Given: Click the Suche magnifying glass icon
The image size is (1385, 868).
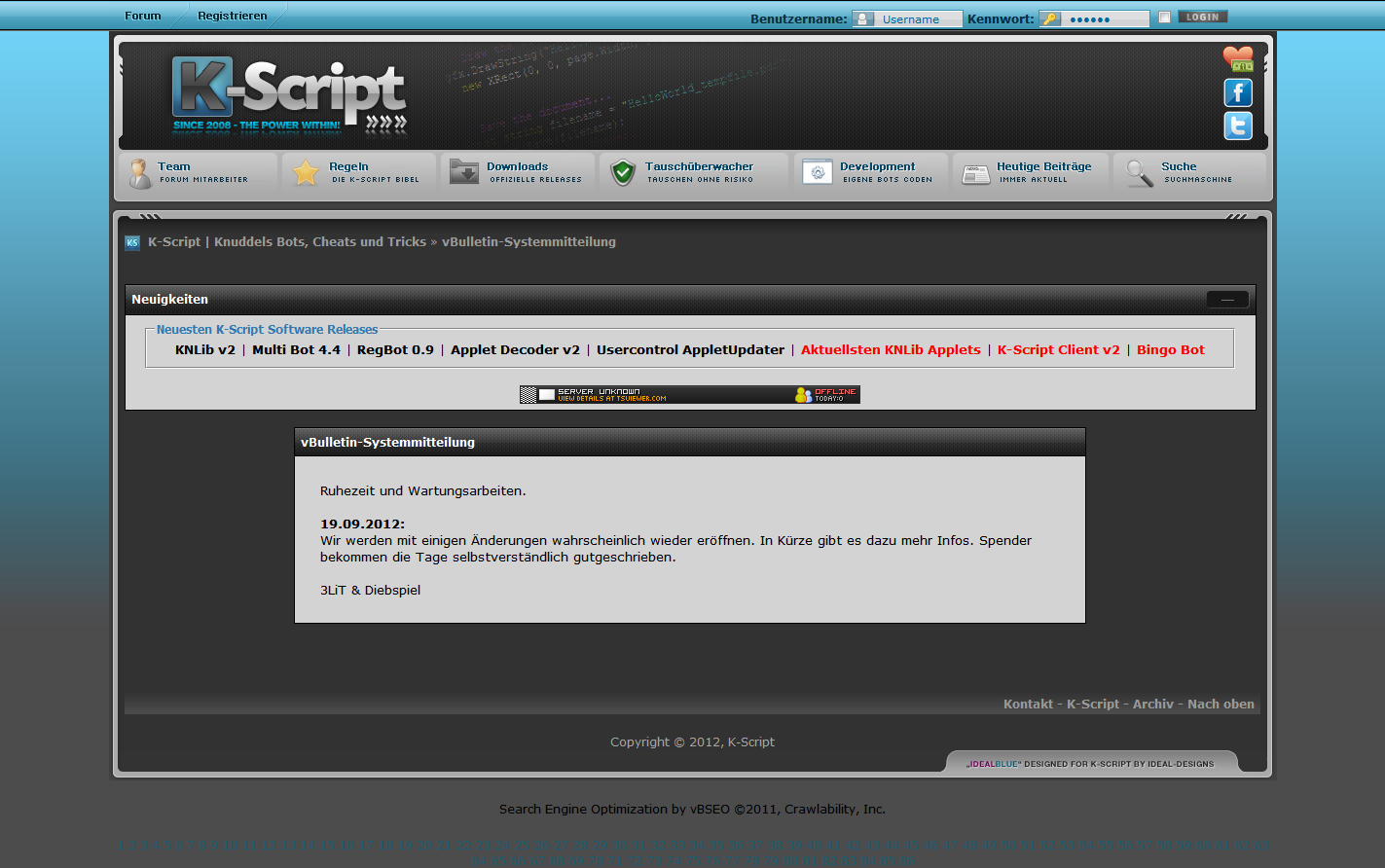Looking at the screenshot, I should (x=1139, y=173).
